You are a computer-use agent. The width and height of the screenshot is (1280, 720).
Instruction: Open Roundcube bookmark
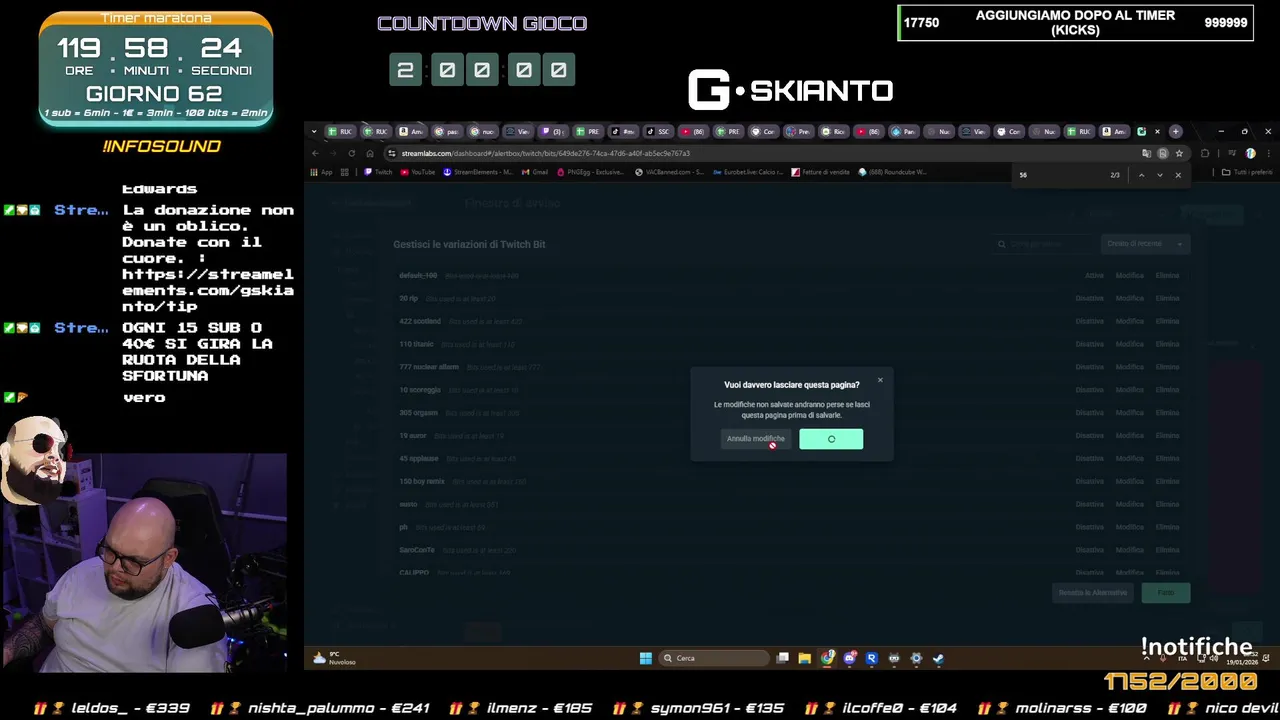[x=893, y=172]
